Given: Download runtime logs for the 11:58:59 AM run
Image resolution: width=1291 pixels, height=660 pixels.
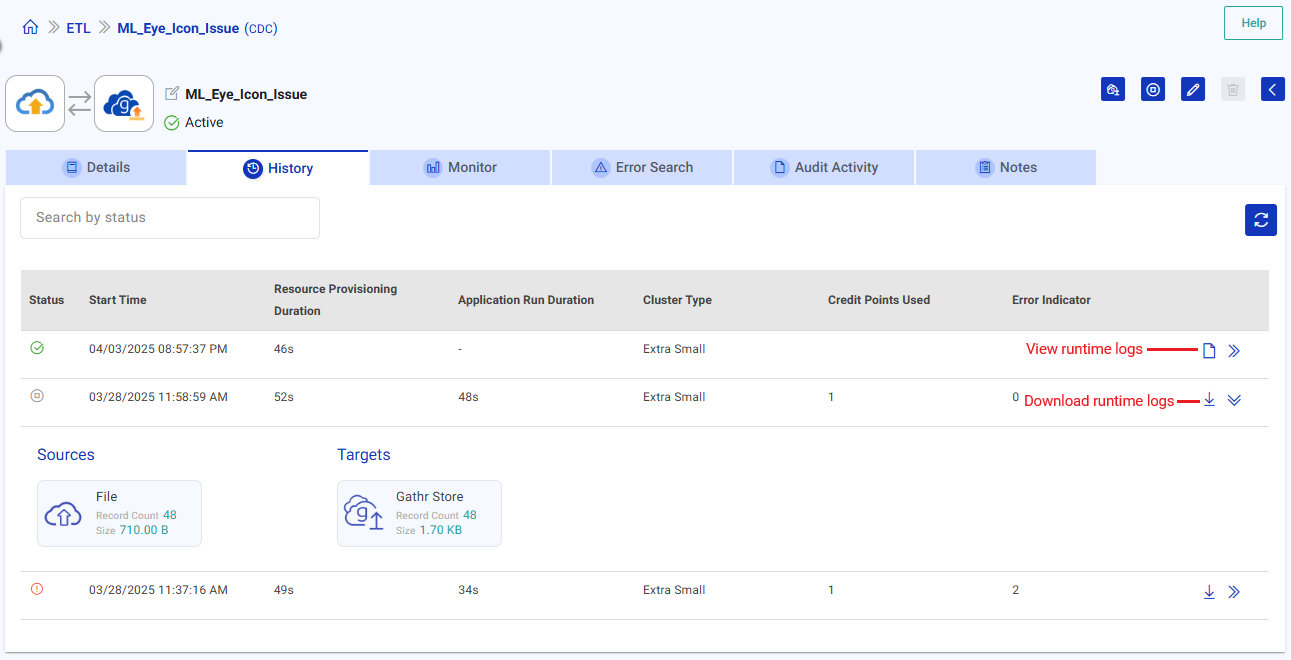Looking at the screenshot, I should click(1209, 400).
